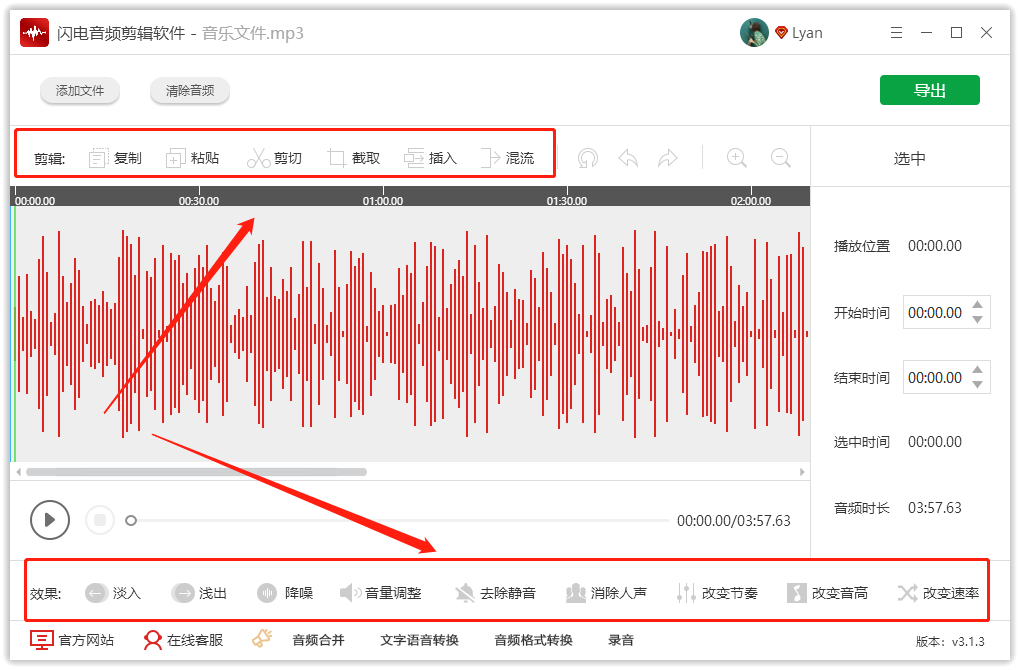Click the playback progress slider handle

pyautogui.click(x=131, y=520)
